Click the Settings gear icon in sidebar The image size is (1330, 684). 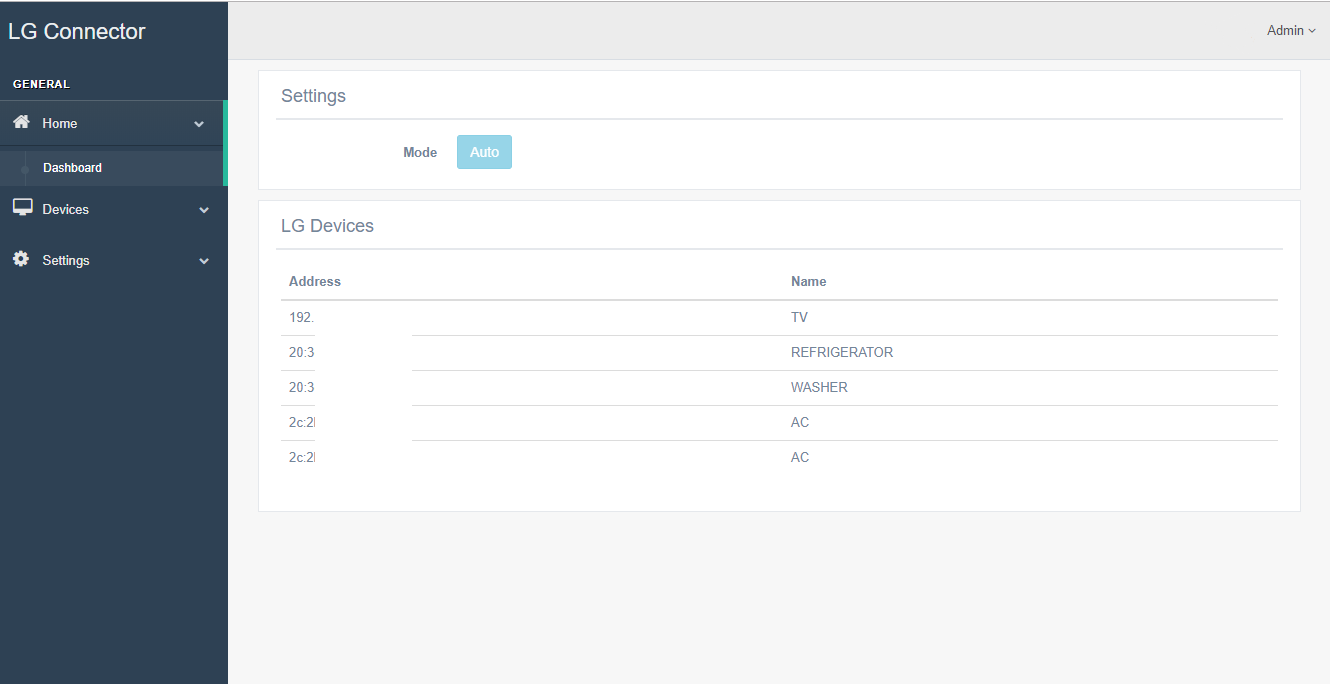click(21, 259)
